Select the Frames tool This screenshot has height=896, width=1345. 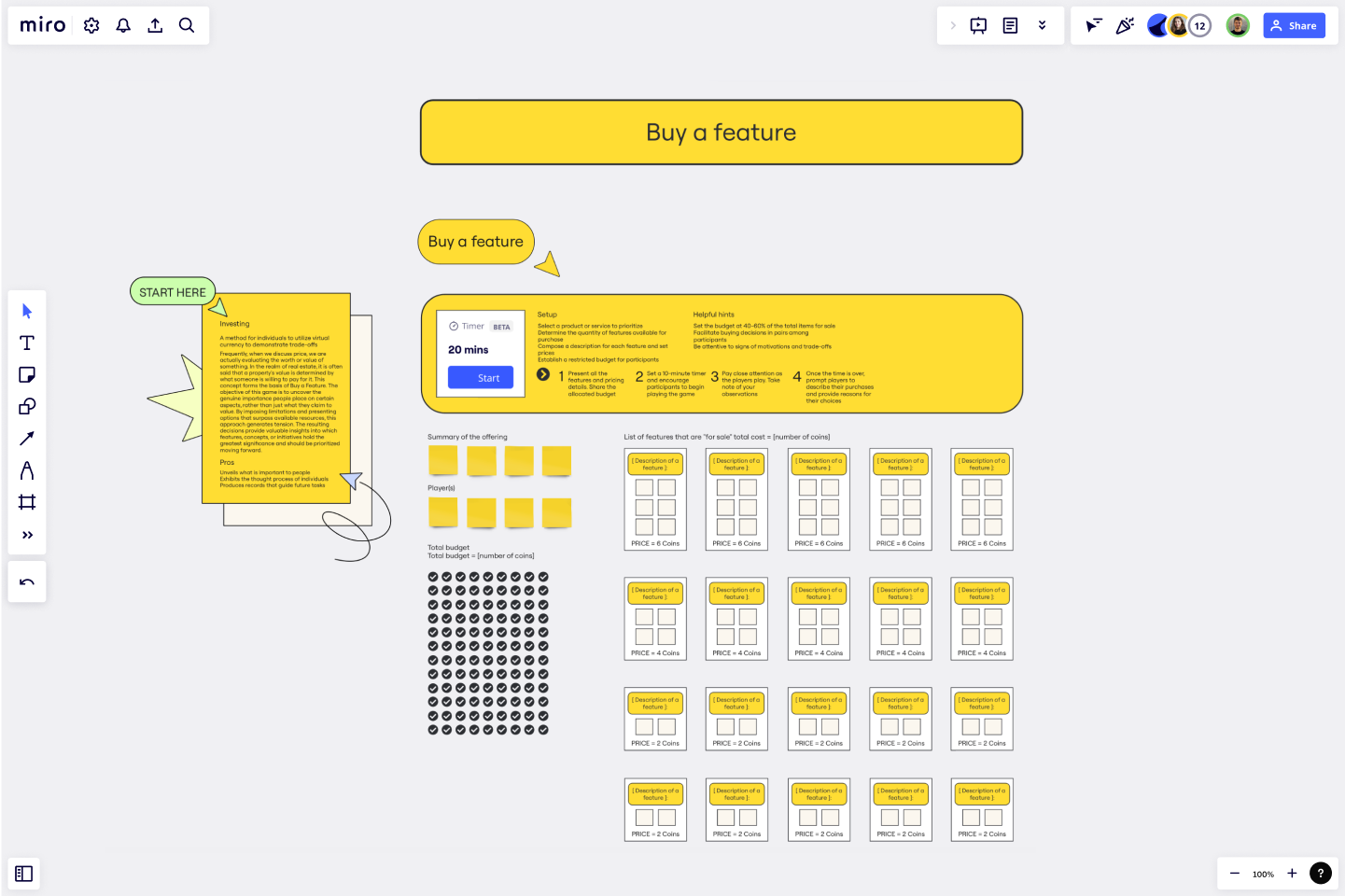(x=27, y=502)
